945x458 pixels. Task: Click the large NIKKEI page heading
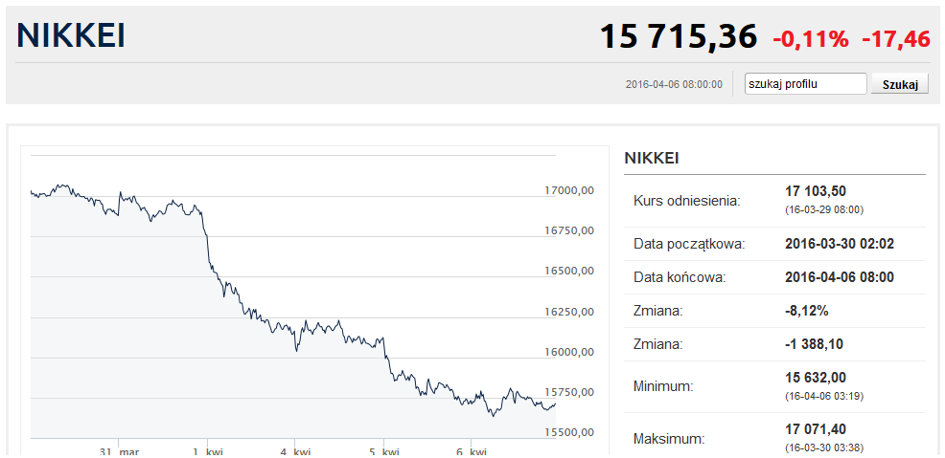coord(71,36)
